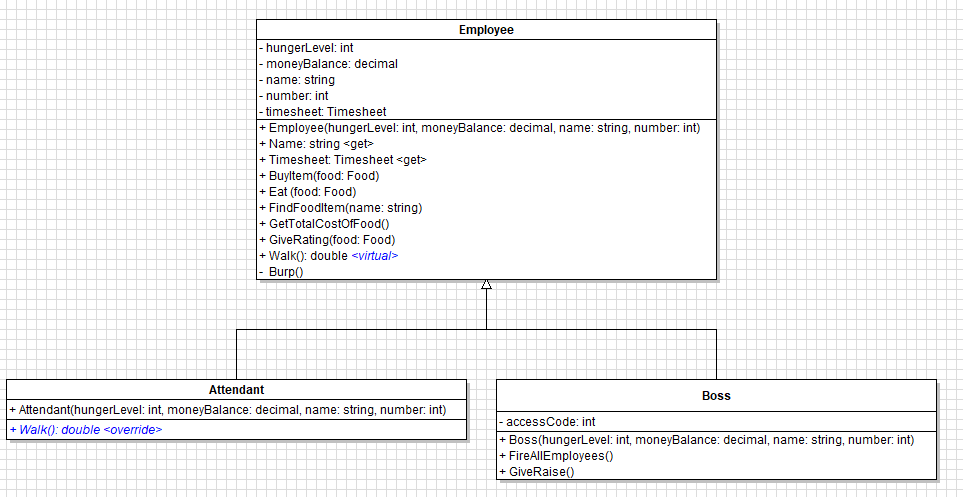Screen dimensions: 963x497
Task: Select the Boss class header
Action: click(x=716, y=396)
